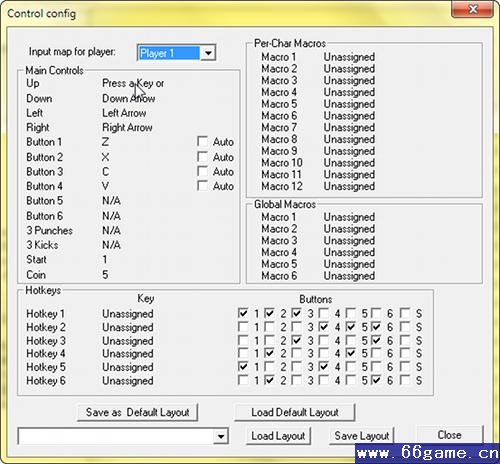Click the Close button
Screen dimensions: 500x464
click(450, 435)
